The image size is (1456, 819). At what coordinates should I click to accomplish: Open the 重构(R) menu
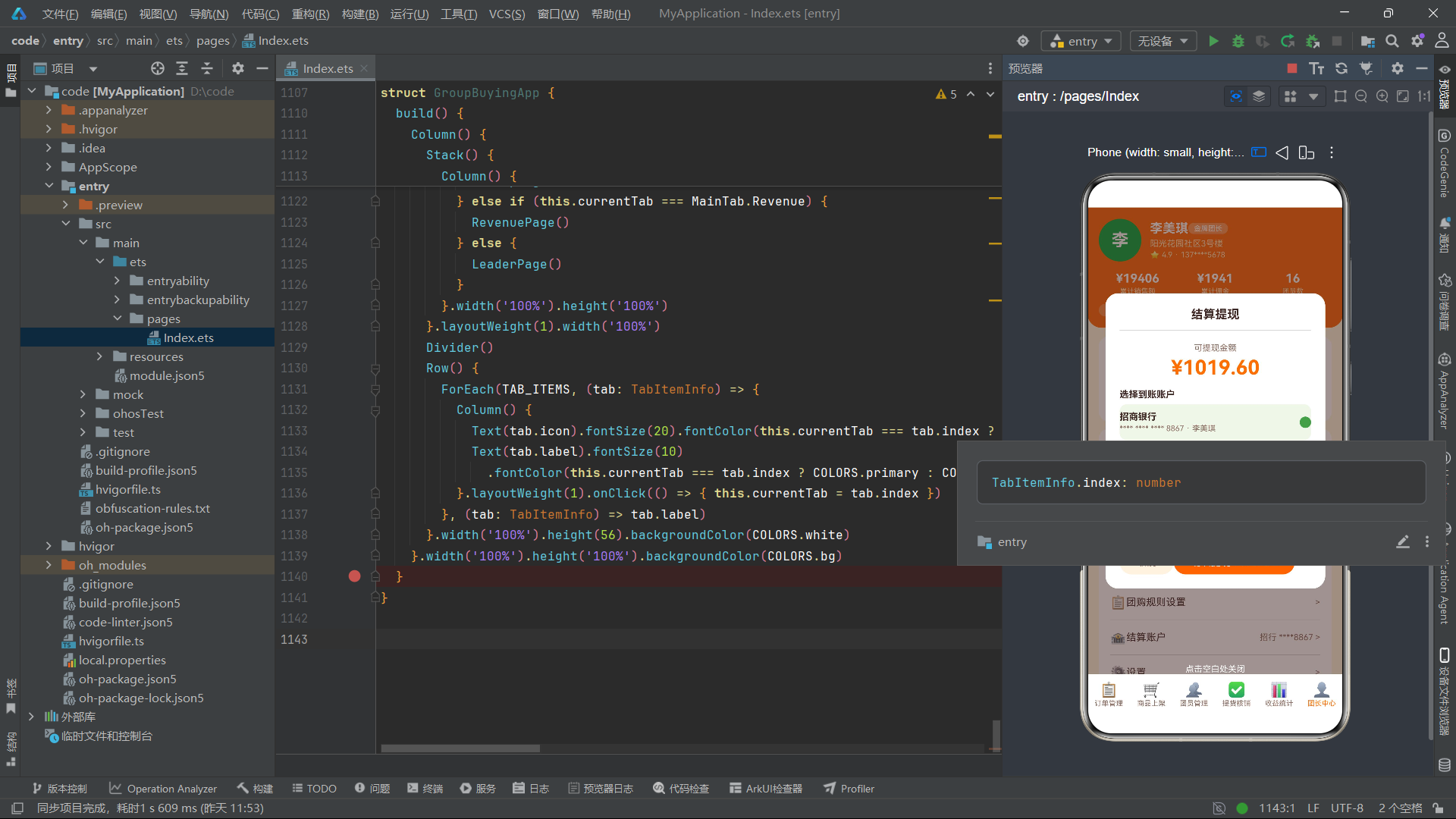[x=310, y=14]
